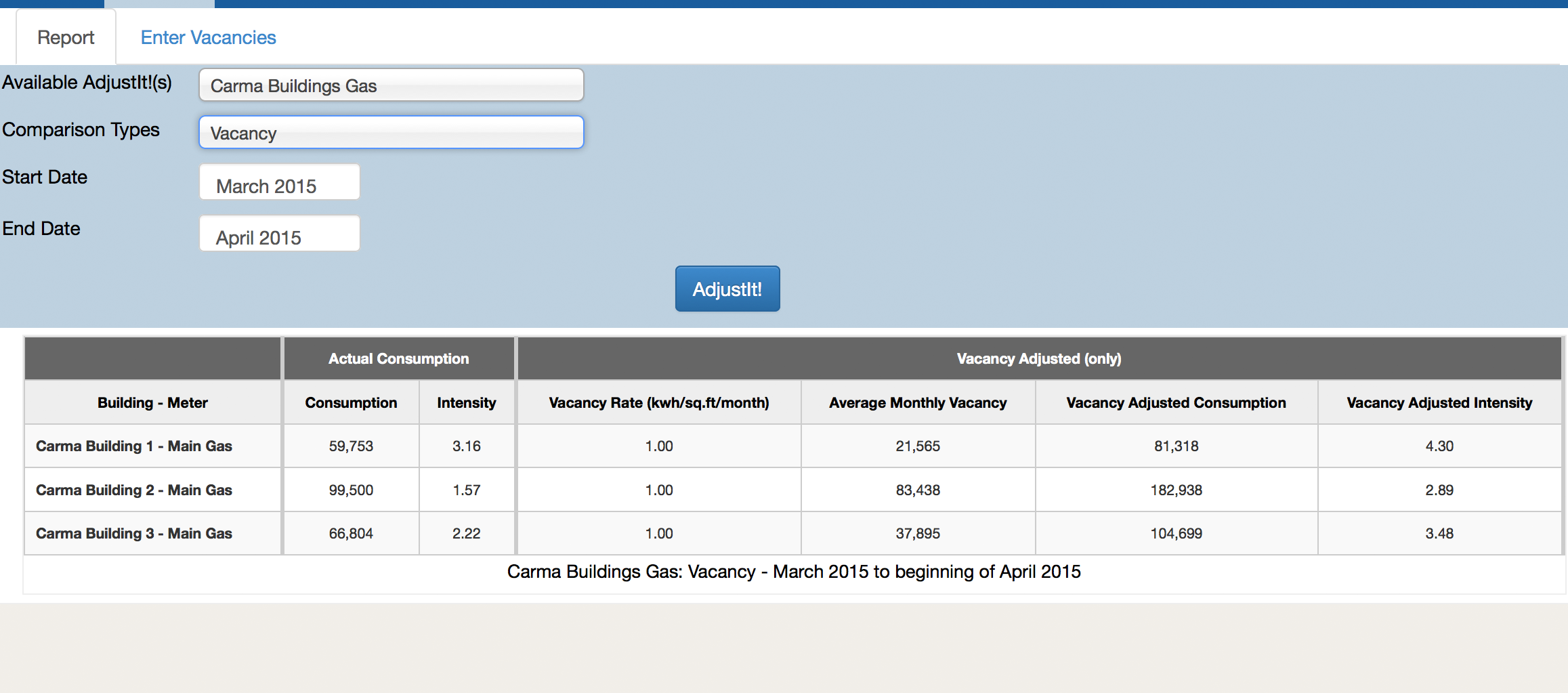Select the average monthly vacancy 21,565
1568x693 pixels.
pos(918,446)
